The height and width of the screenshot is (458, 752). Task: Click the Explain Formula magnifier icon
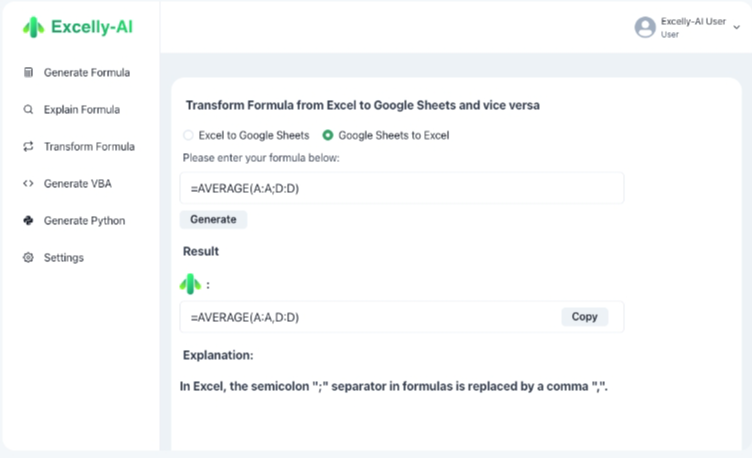point(28,109)
